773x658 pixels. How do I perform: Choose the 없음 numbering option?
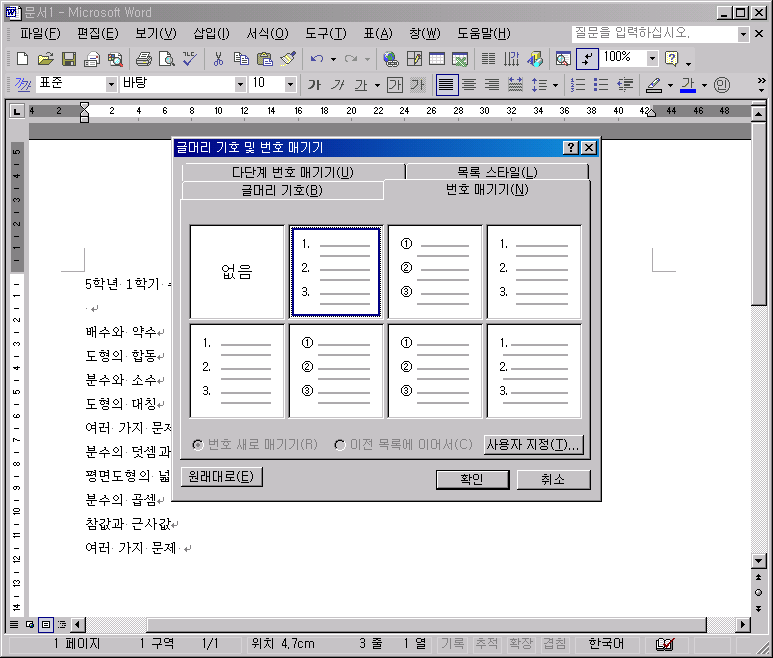tap(237, 272)
